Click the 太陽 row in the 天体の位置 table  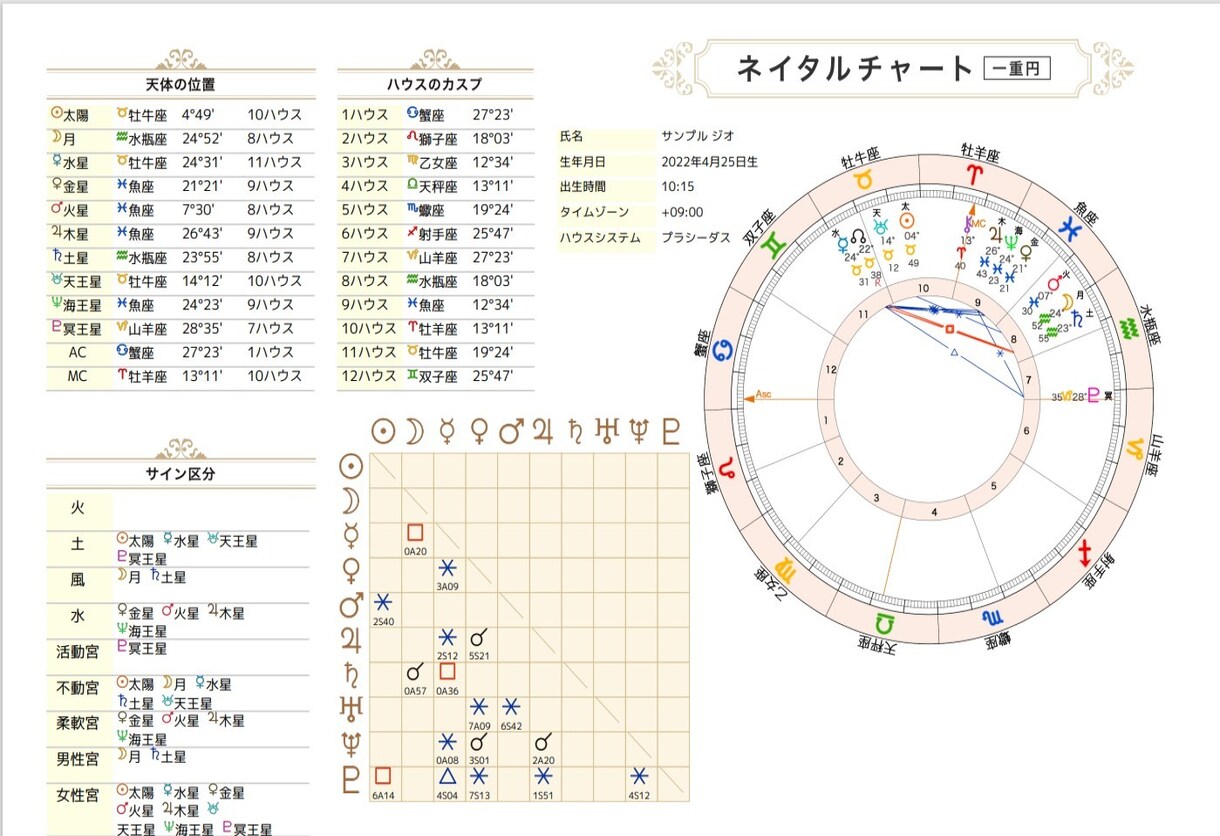(181, 115)
